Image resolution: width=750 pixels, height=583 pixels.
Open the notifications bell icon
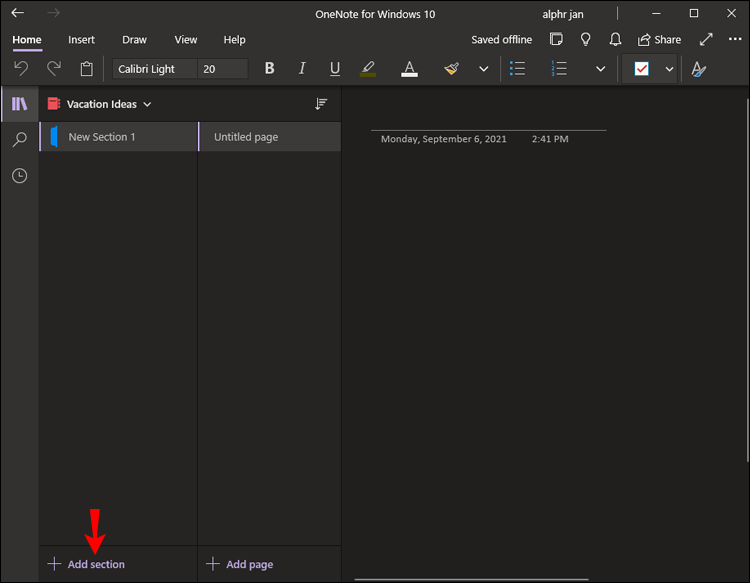pos(616,40)
